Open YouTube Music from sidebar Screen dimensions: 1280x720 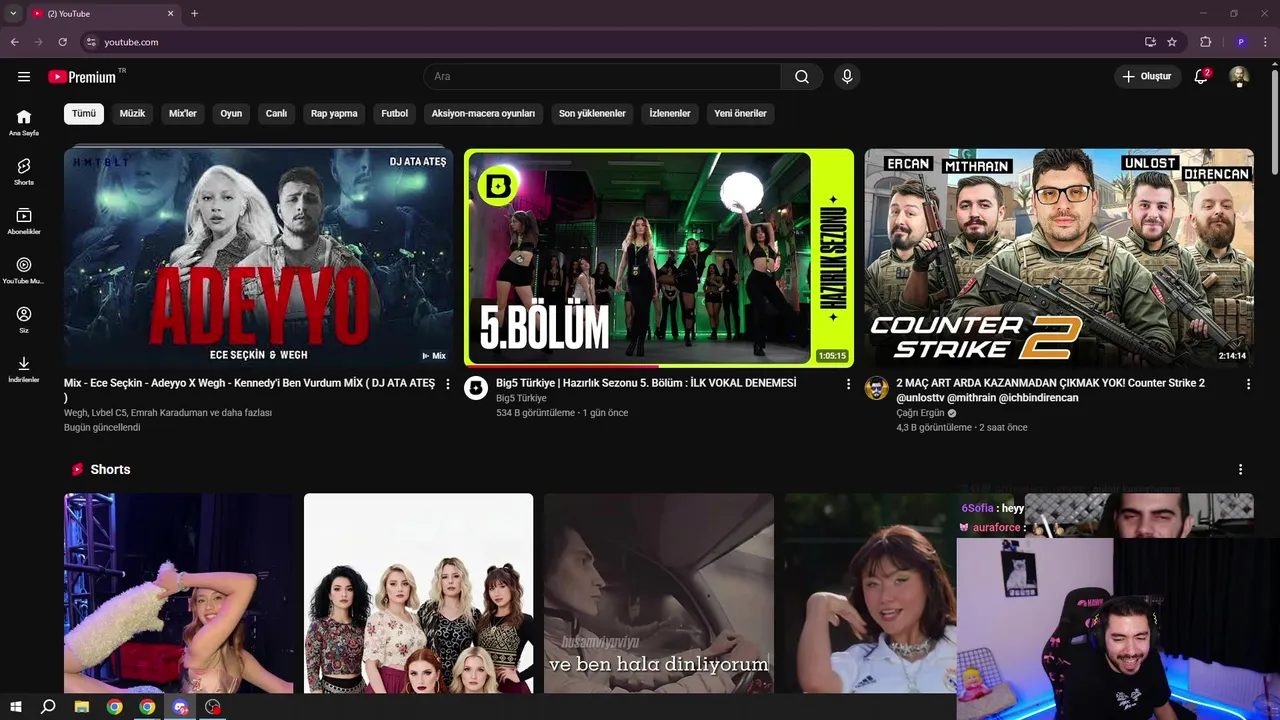coord(24,271)
